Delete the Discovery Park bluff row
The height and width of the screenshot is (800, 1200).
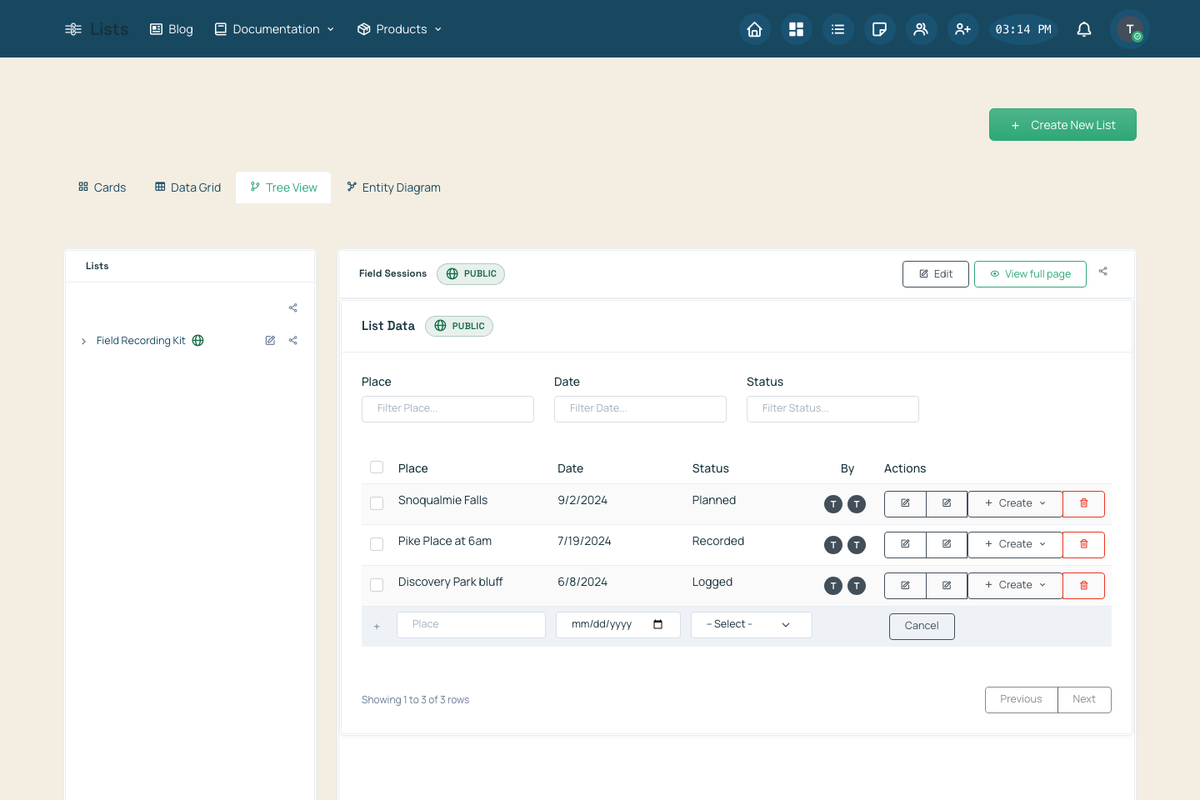1084,586
